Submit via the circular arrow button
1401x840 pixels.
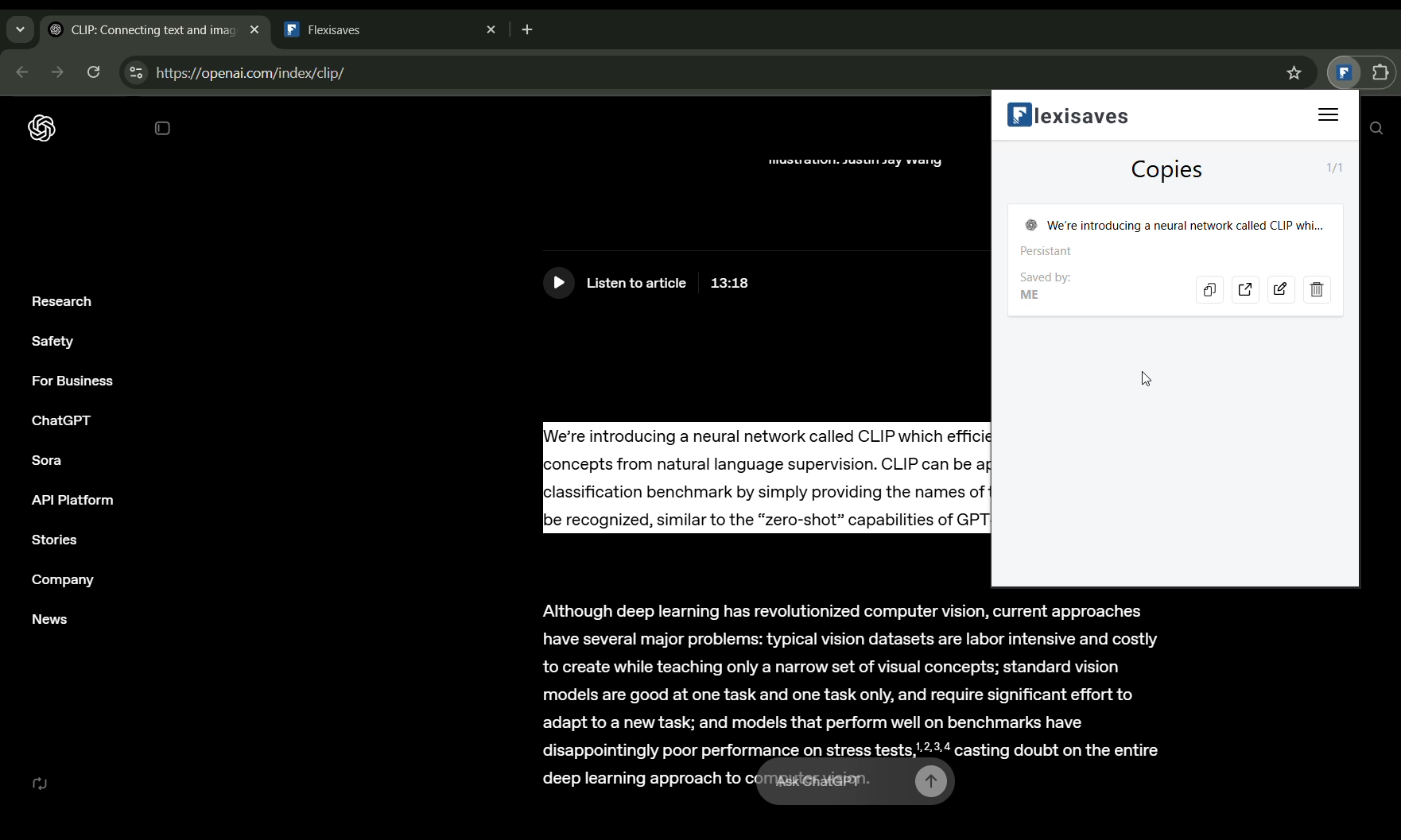pyautogui.click(x=930, y=781)
